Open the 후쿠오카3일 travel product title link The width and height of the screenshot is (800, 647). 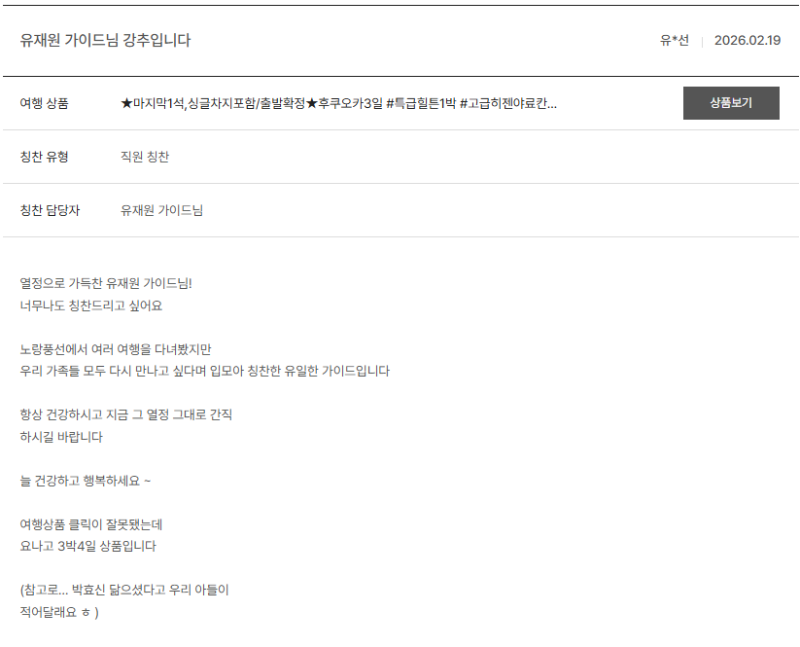338,103
